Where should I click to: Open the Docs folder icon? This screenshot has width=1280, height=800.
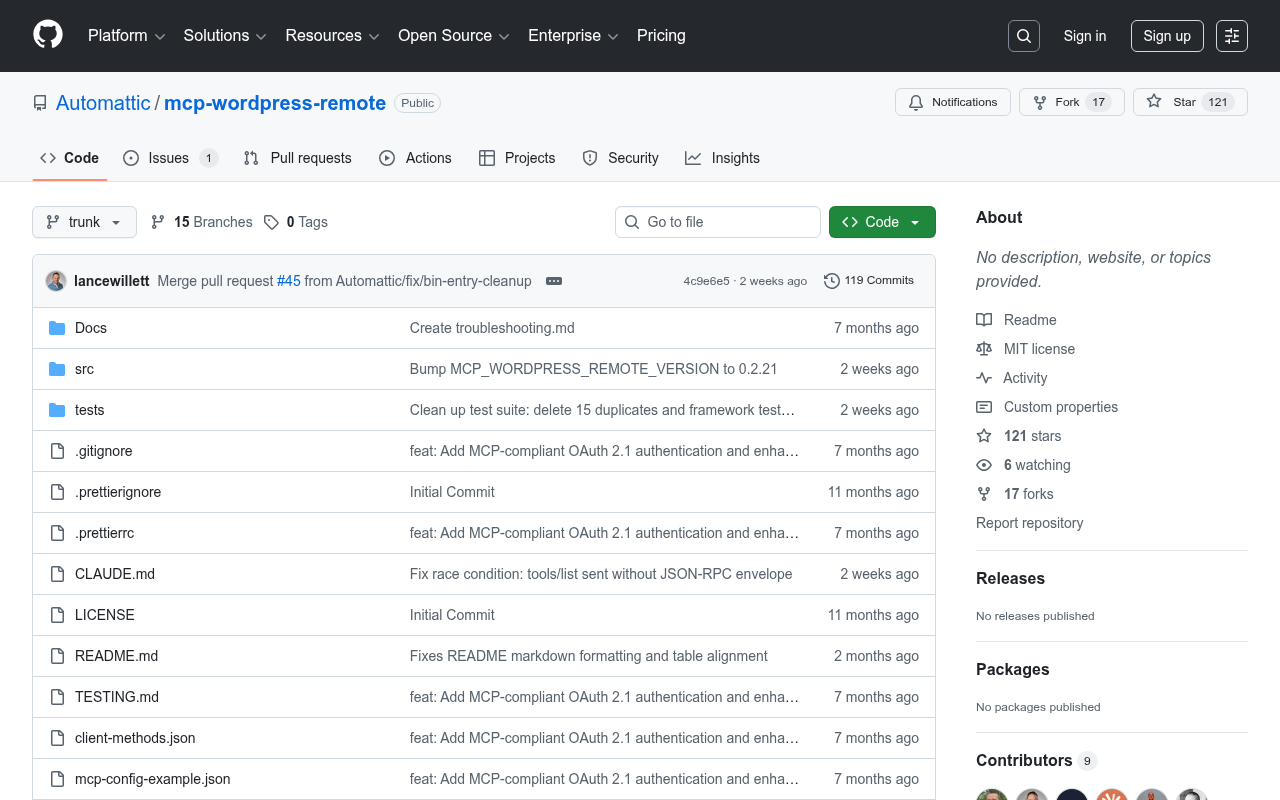(57, 327)
